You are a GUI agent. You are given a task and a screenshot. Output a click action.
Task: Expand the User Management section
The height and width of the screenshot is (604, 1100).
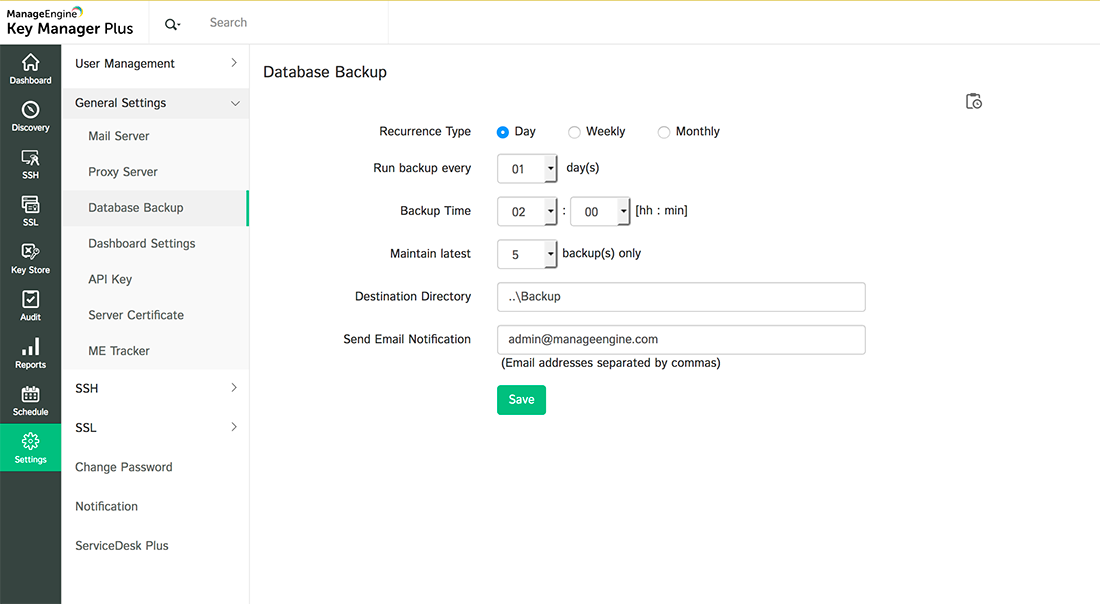click(x=156, y=64)
